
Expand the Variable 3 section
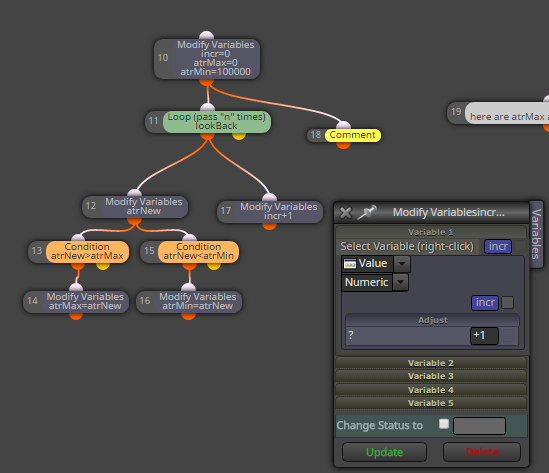(x=431, y=376)
